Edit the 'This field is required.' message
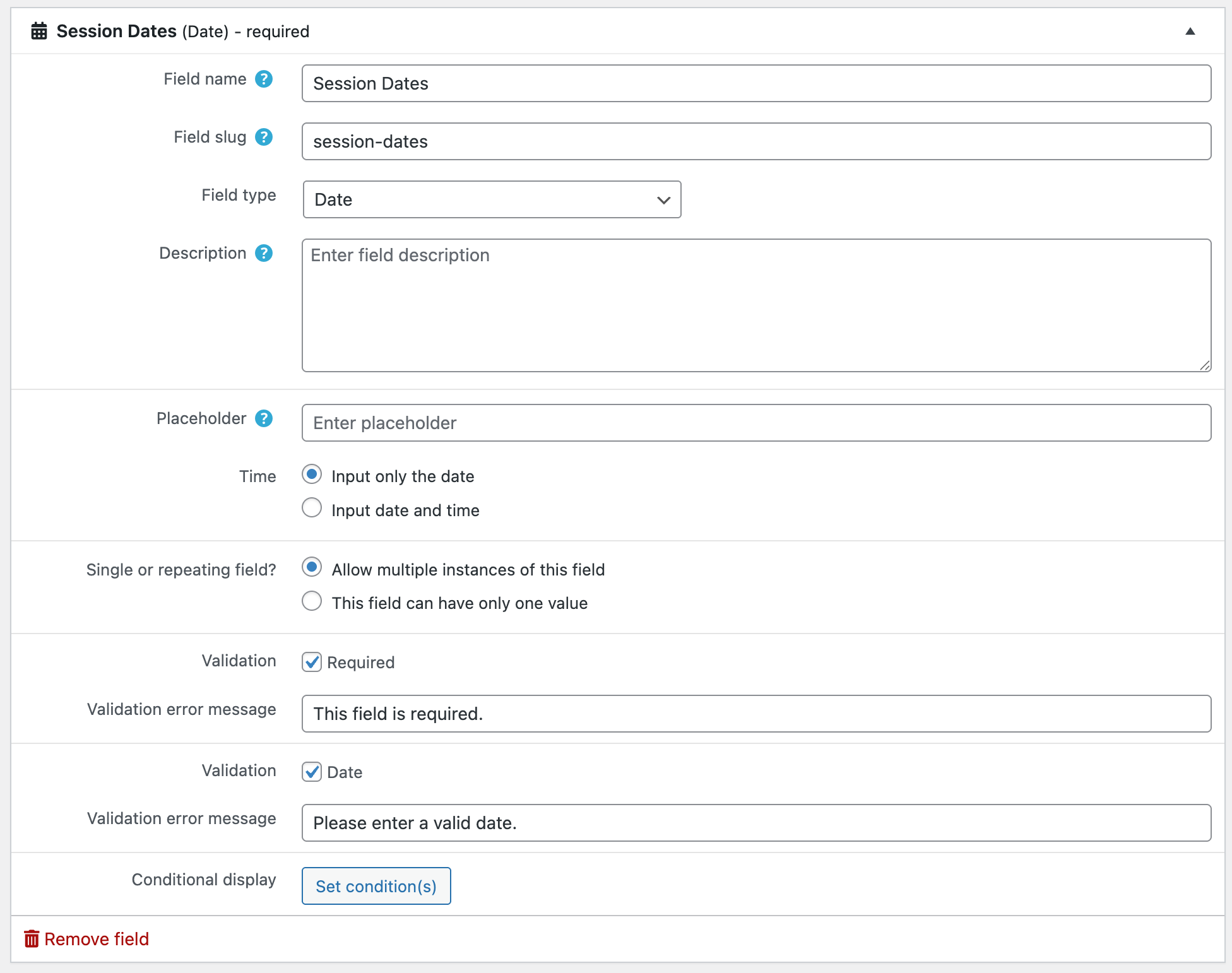 tap(756, 714)
